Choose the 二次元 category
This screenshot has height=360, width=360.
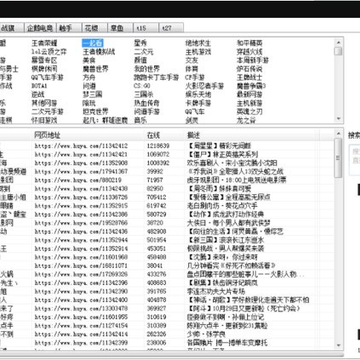click(144, 52)
